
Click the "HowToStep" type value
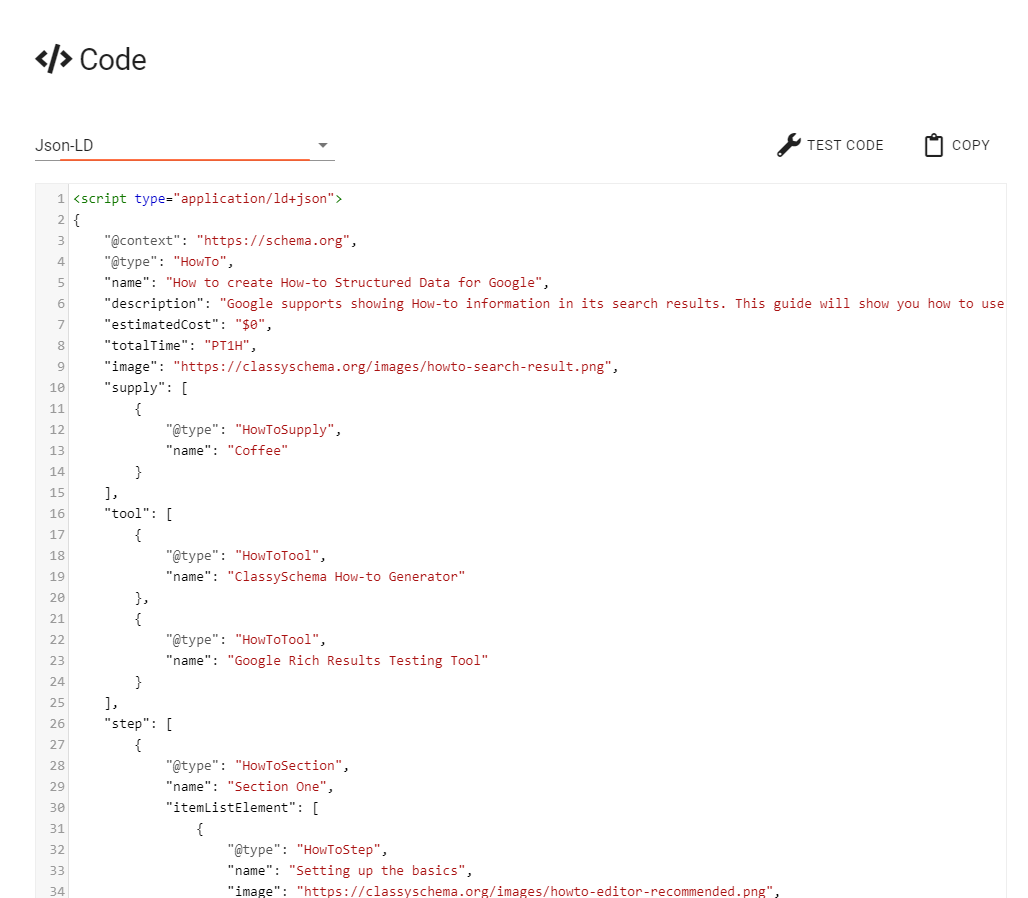tap(338, 849)
